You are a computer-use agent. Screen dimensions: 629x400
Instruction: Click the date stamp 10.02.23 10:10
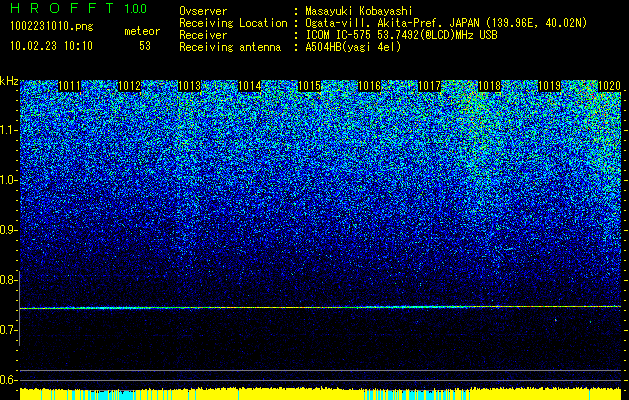click(51, 46)
